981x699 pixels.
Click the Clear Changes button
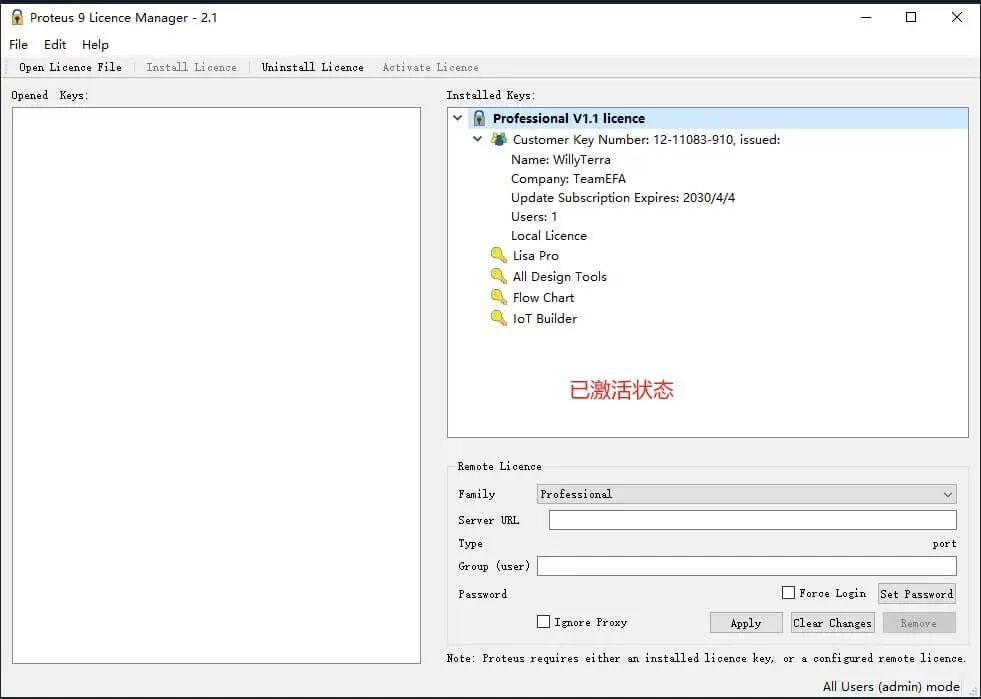832,623
